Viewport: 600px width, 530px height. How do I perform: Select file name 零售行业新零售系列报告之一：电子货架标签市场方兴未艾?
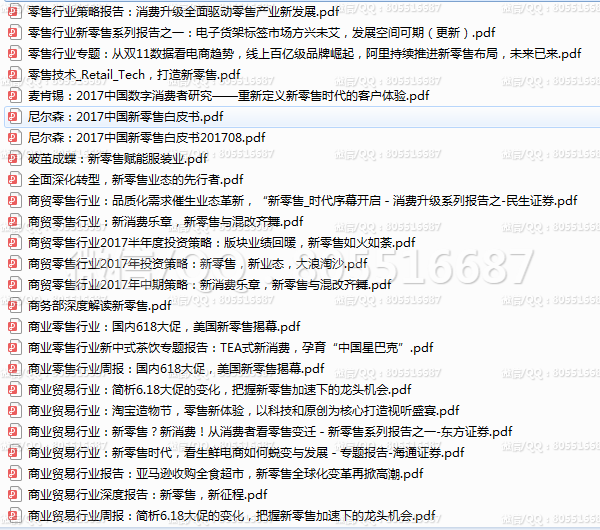pyautogui.click(x=261, y=33)
